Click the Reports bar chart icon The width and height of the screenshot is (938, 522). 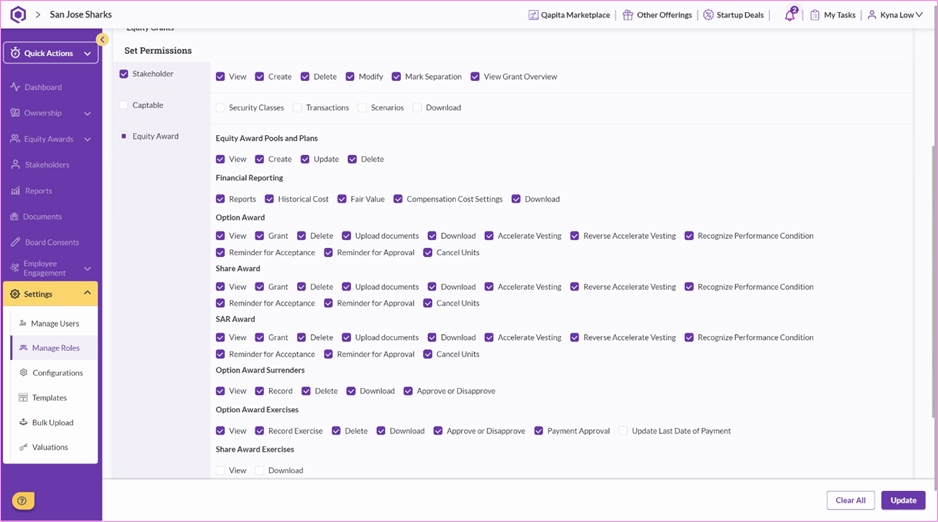15,191
